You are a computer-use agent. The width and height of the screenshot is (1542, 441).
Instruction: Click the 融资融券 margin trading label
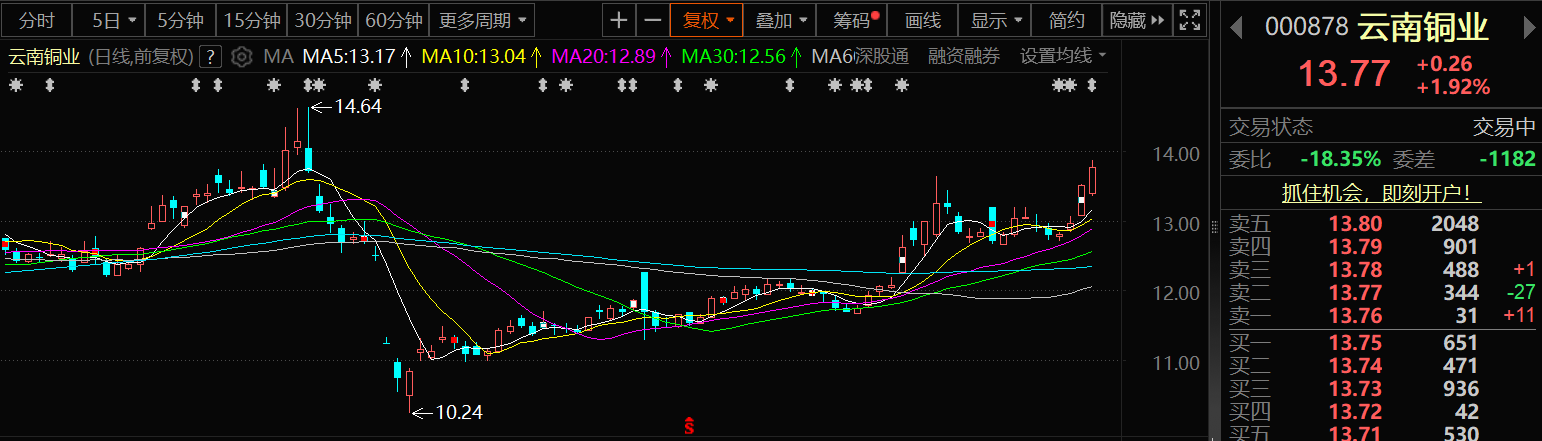point(963,56)
